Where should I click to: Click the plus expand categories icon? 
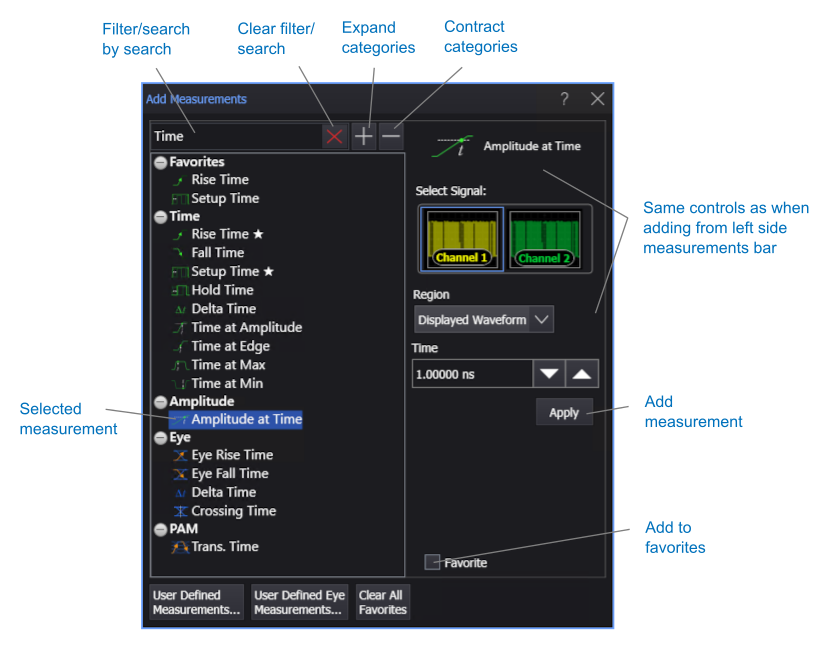pos(364,137)
